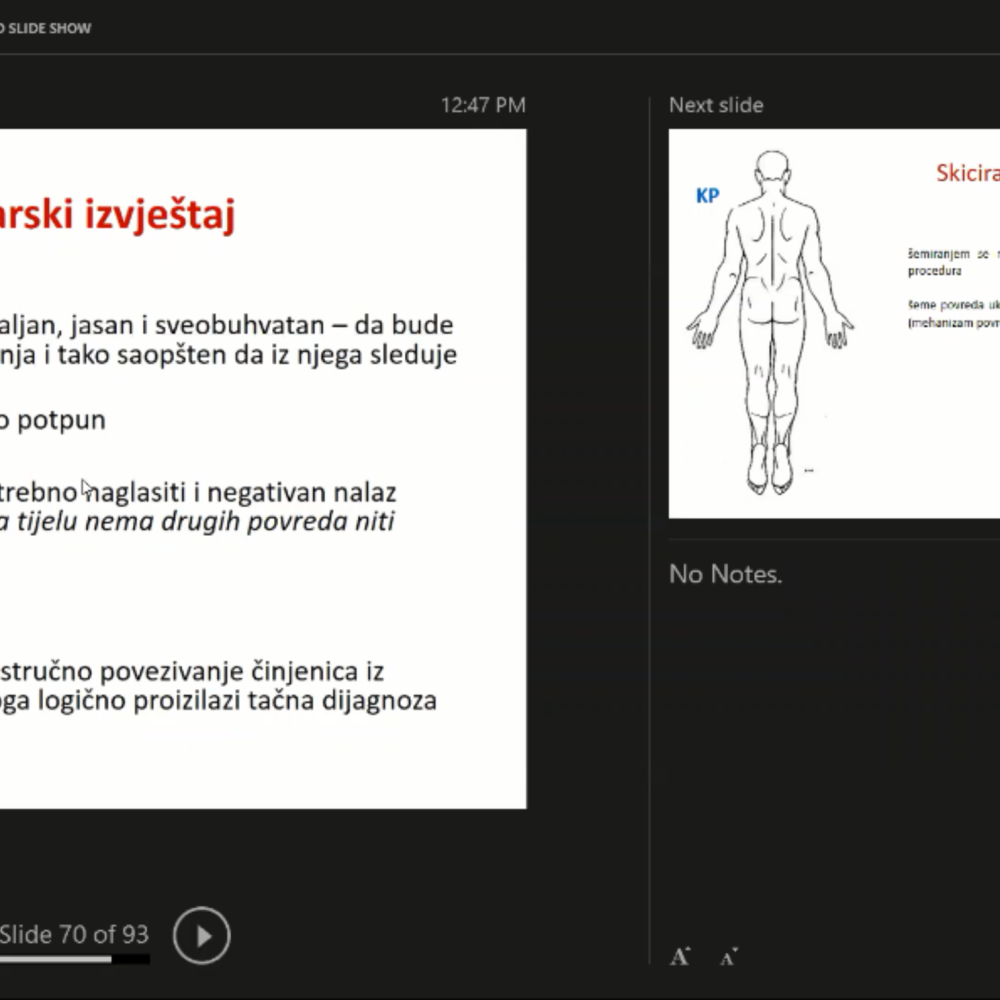Decrease the notes text size
Screen dimensions: 1000x1000
729,956
